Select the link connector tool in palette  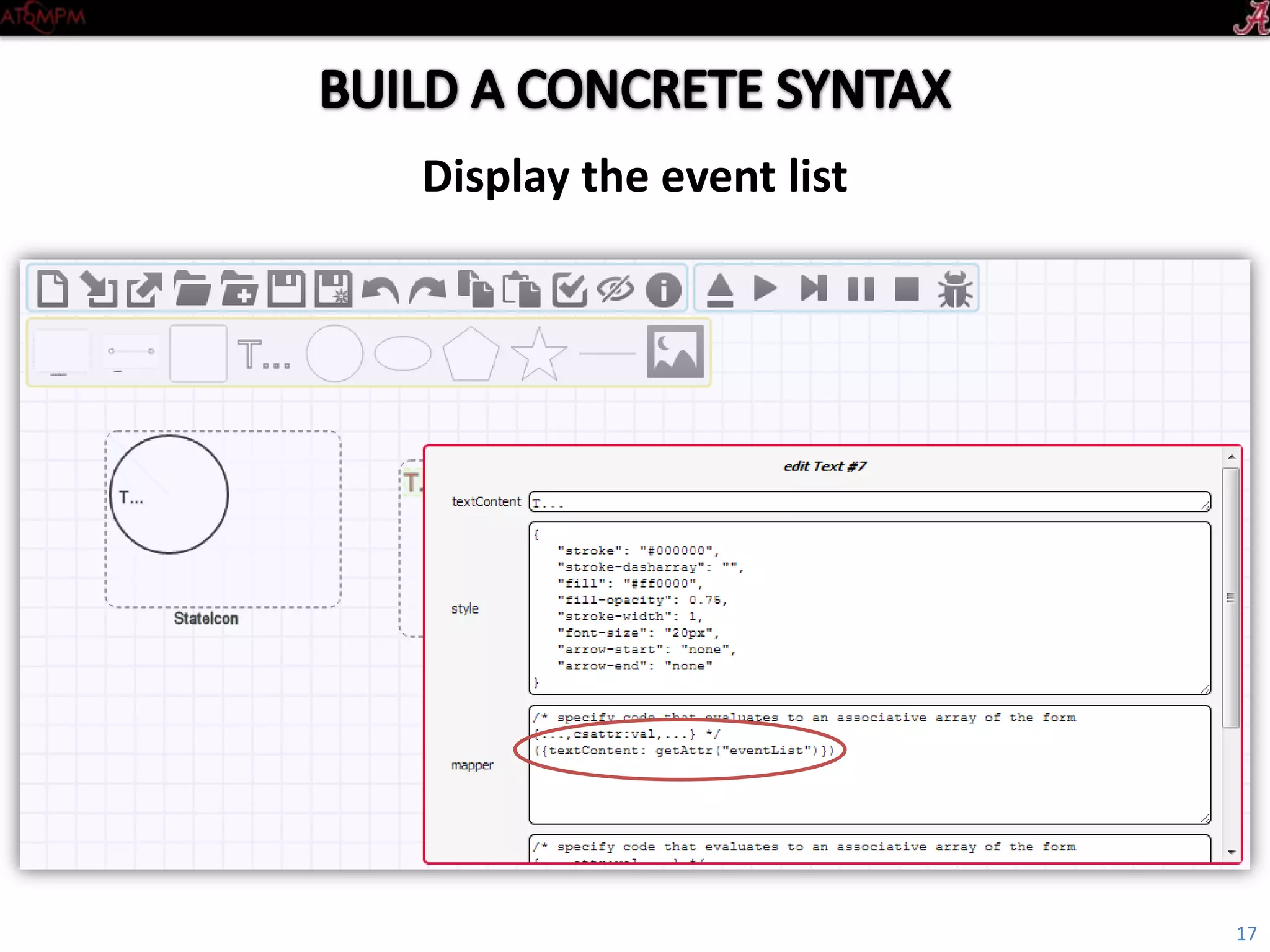131,353
